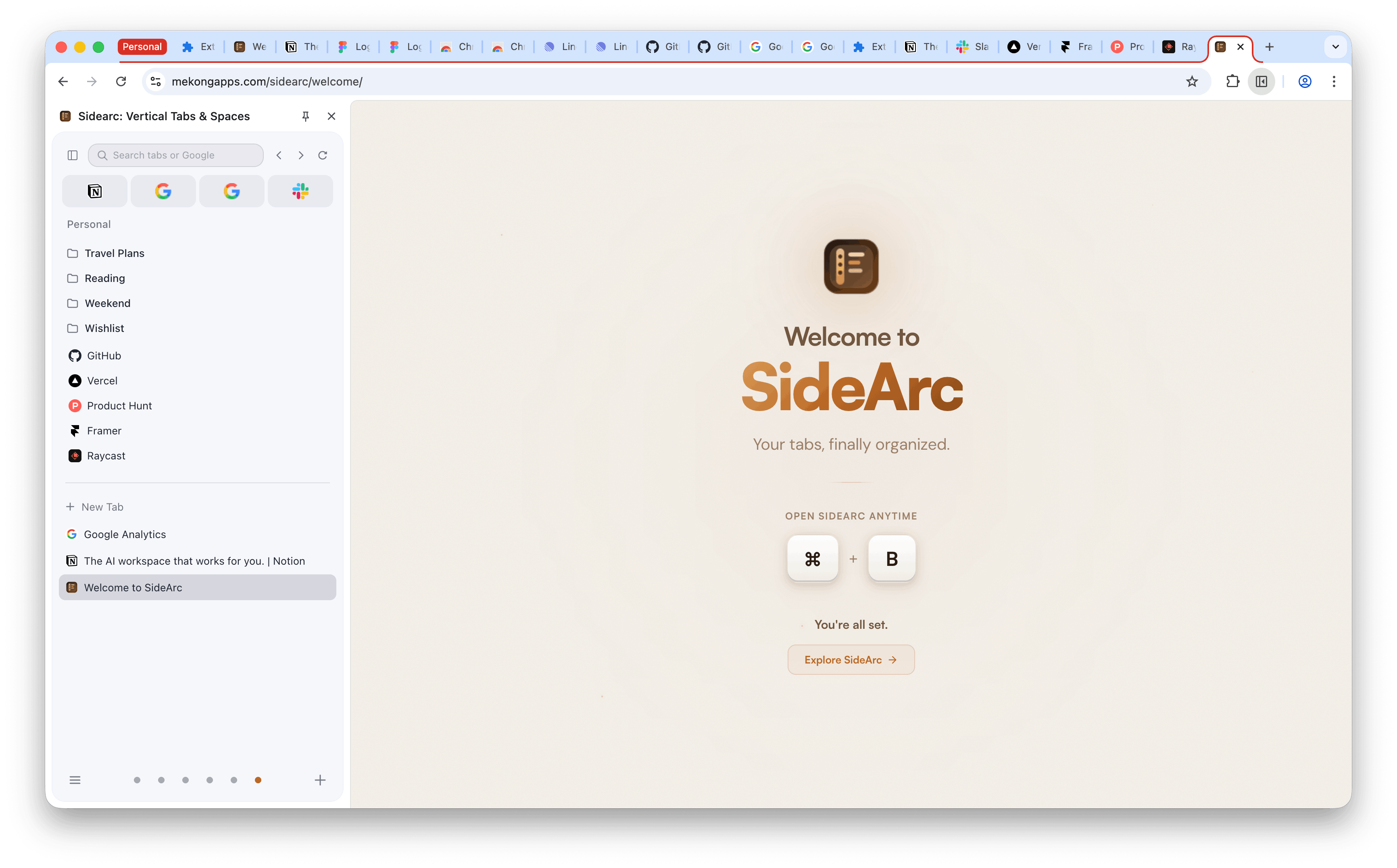The width and height of the screenshot is (1397, 868).
Task: Collapse the SideArc sidebar with the panel icon
Action: [72, 155]
